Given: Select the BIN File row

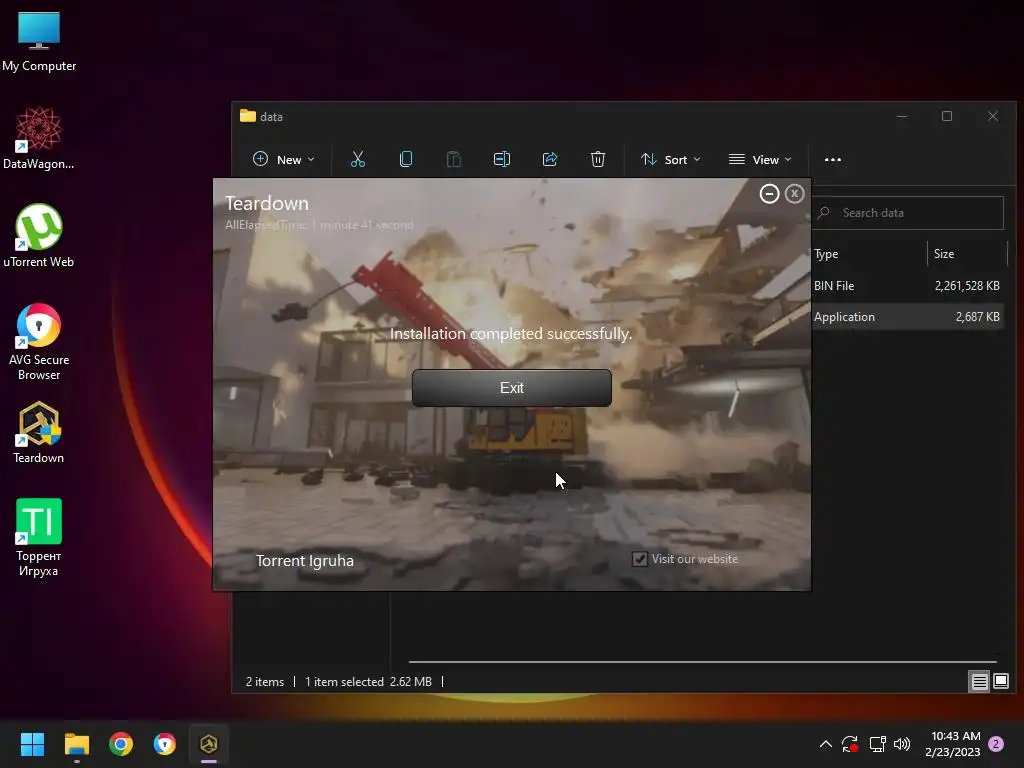Looking at the screenshot, I should point(907,286).
